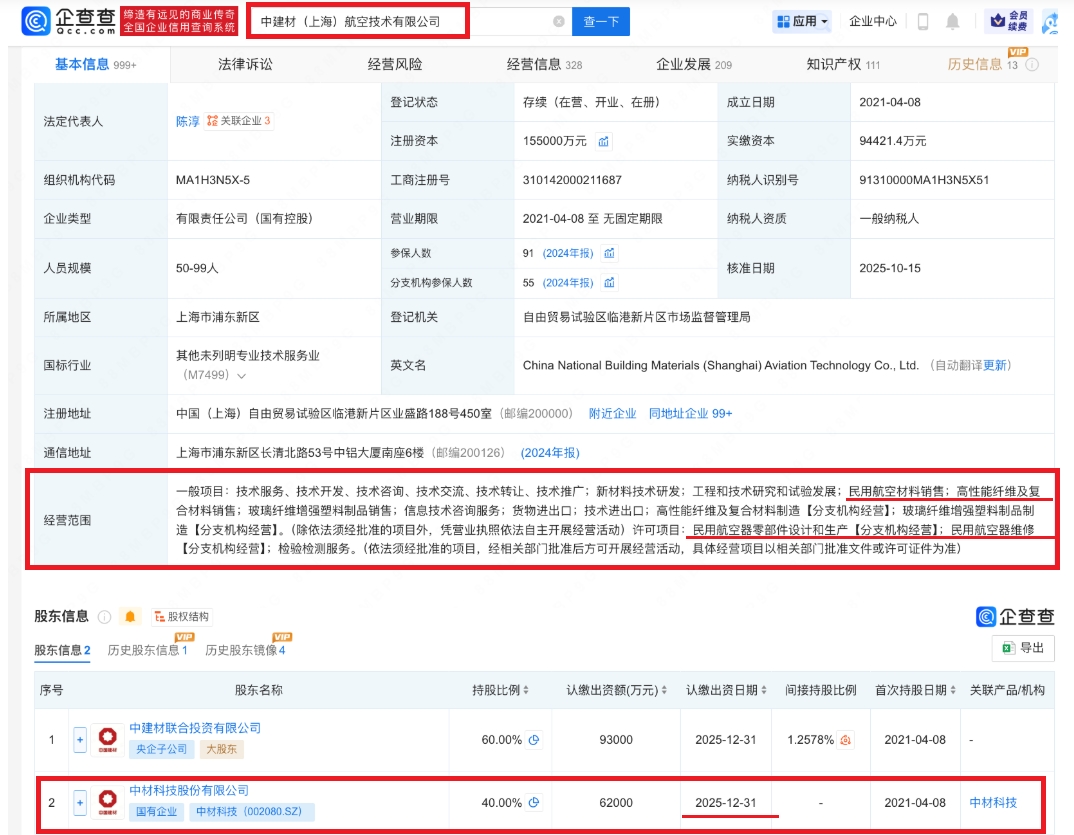
Task: Open legal representative 陈淳 link
Action: pyautogui.click(x=187, y=121)
